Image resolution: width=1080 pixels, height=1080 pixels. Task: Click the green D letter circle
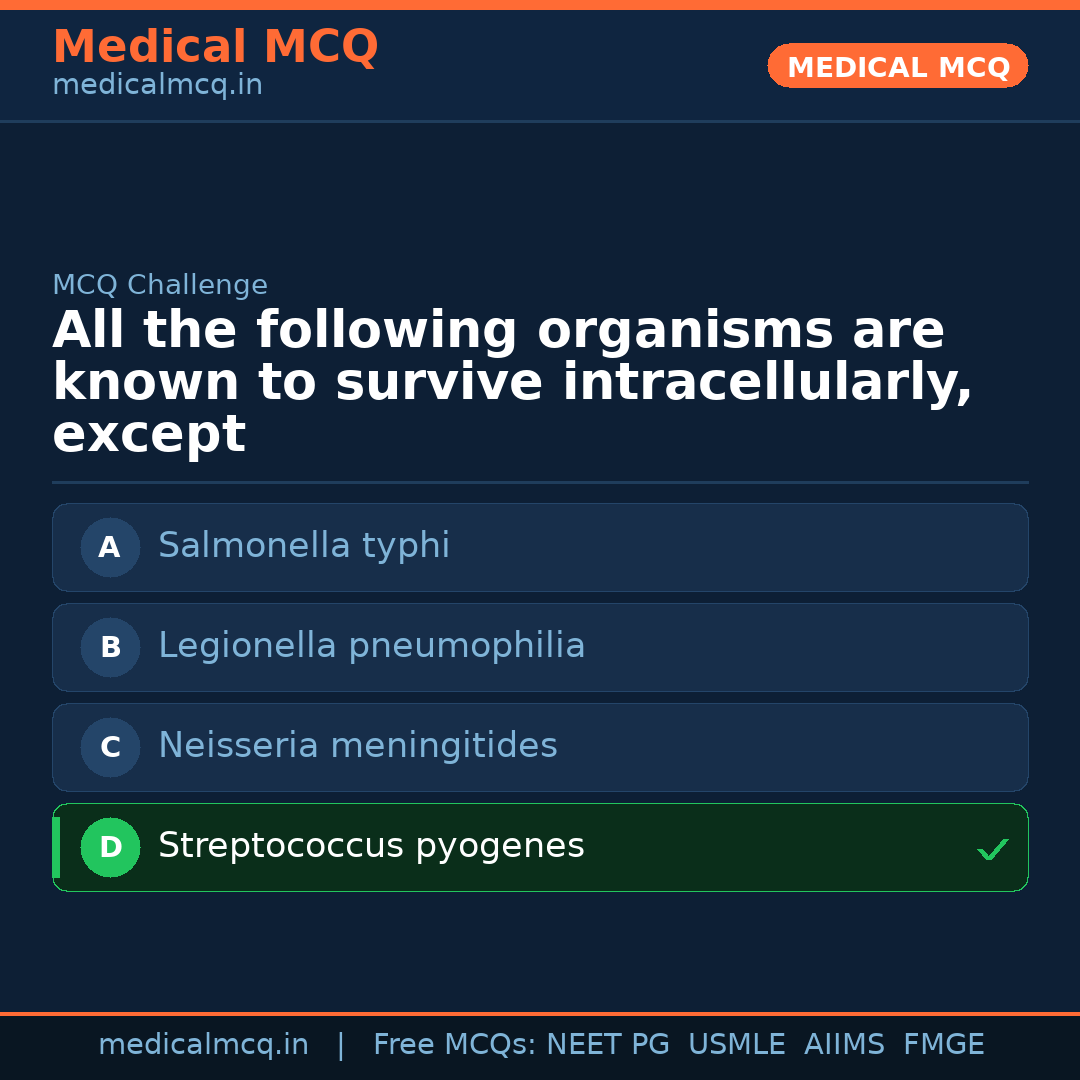[x=110, y=847]
